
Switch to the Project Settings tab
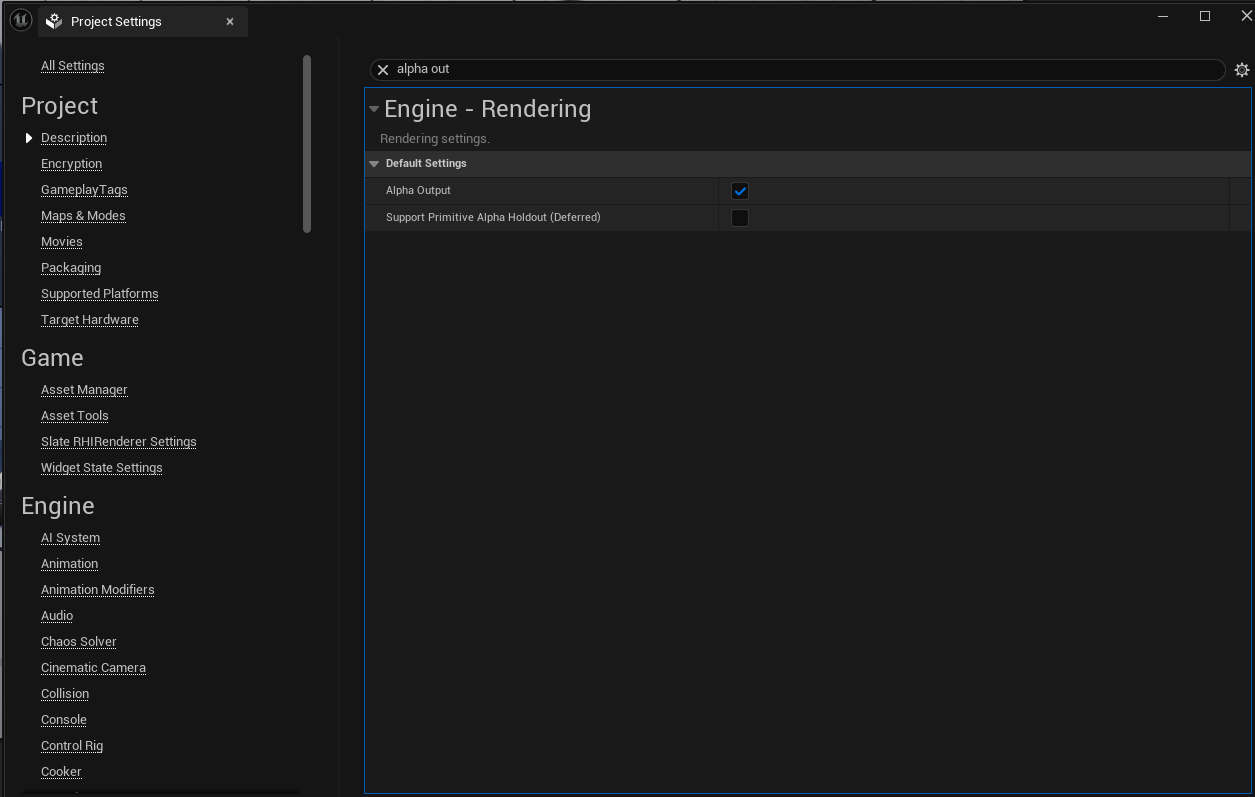[x=116, y=21]
